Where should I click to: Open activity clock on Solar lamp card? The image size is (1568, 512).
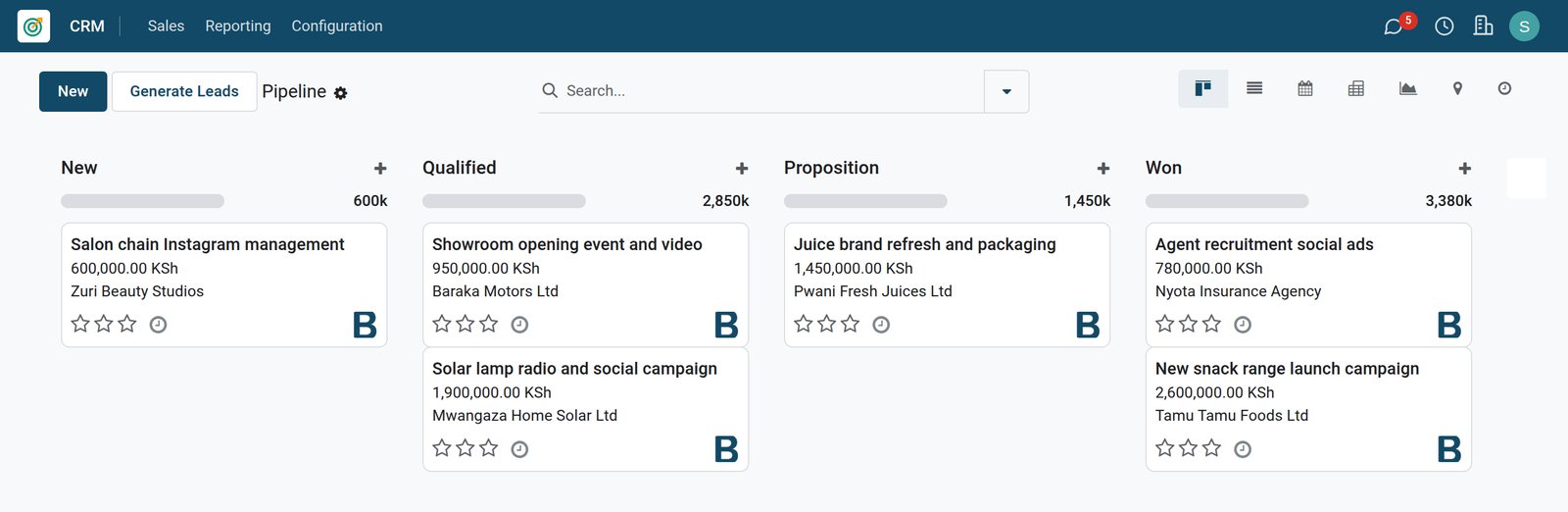(519, 449)
